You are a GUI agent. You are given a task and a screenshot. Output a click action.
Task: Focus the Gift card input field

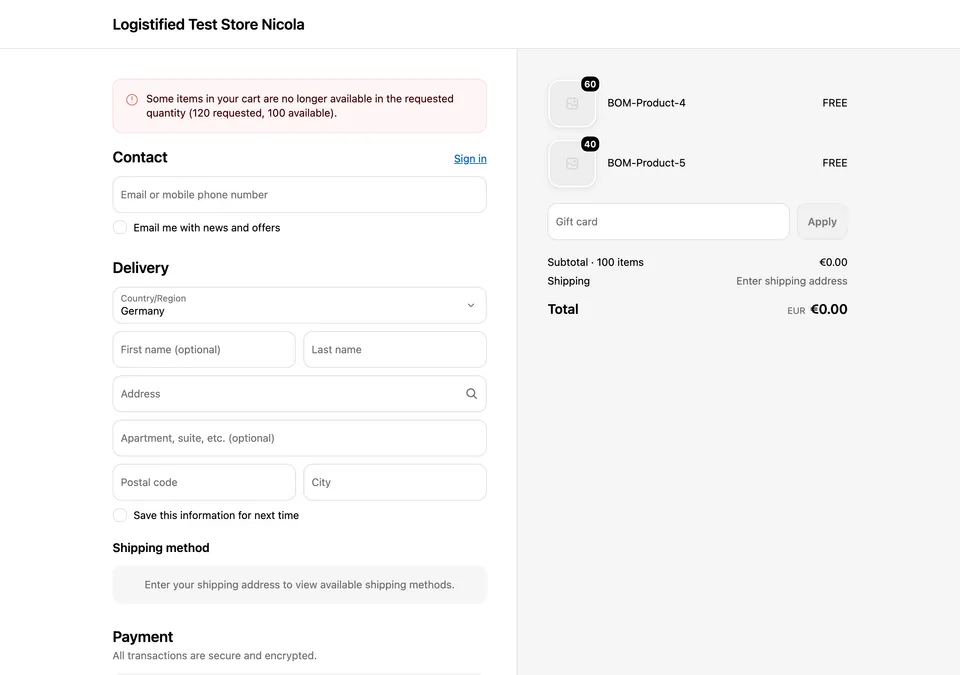pyautogui.click(x=669, y=222)
